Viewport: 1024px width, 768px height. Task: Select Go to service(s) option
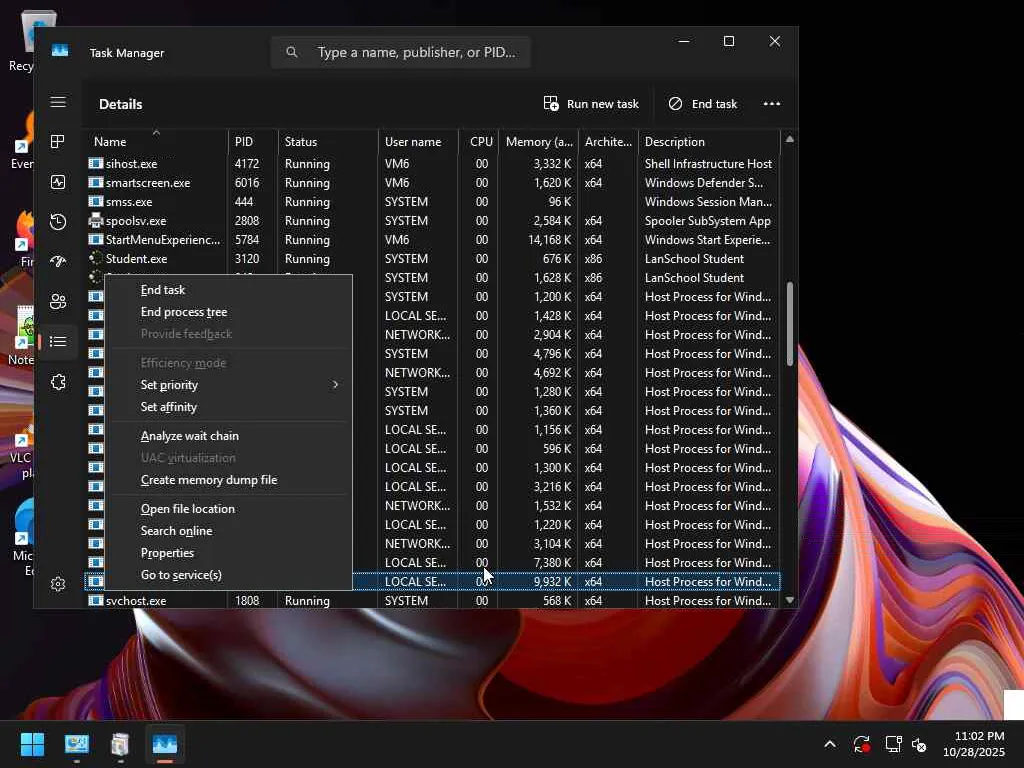[x=181, y=575]
